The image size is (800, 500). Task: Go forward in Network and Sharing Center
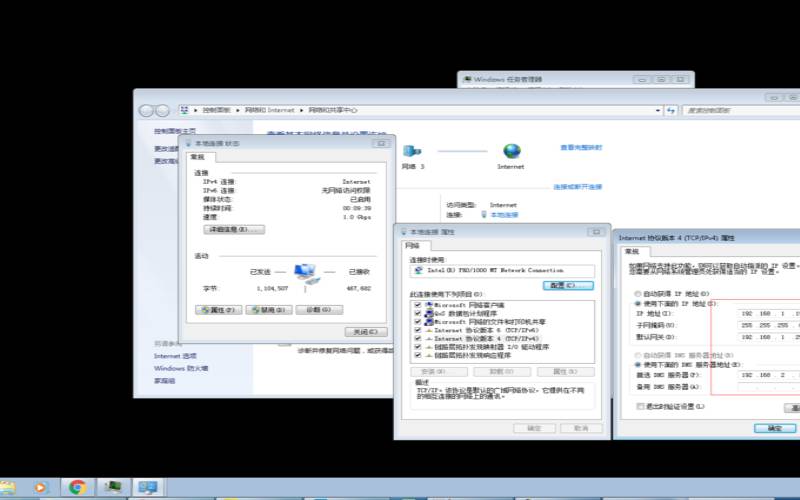click(162, 111)
